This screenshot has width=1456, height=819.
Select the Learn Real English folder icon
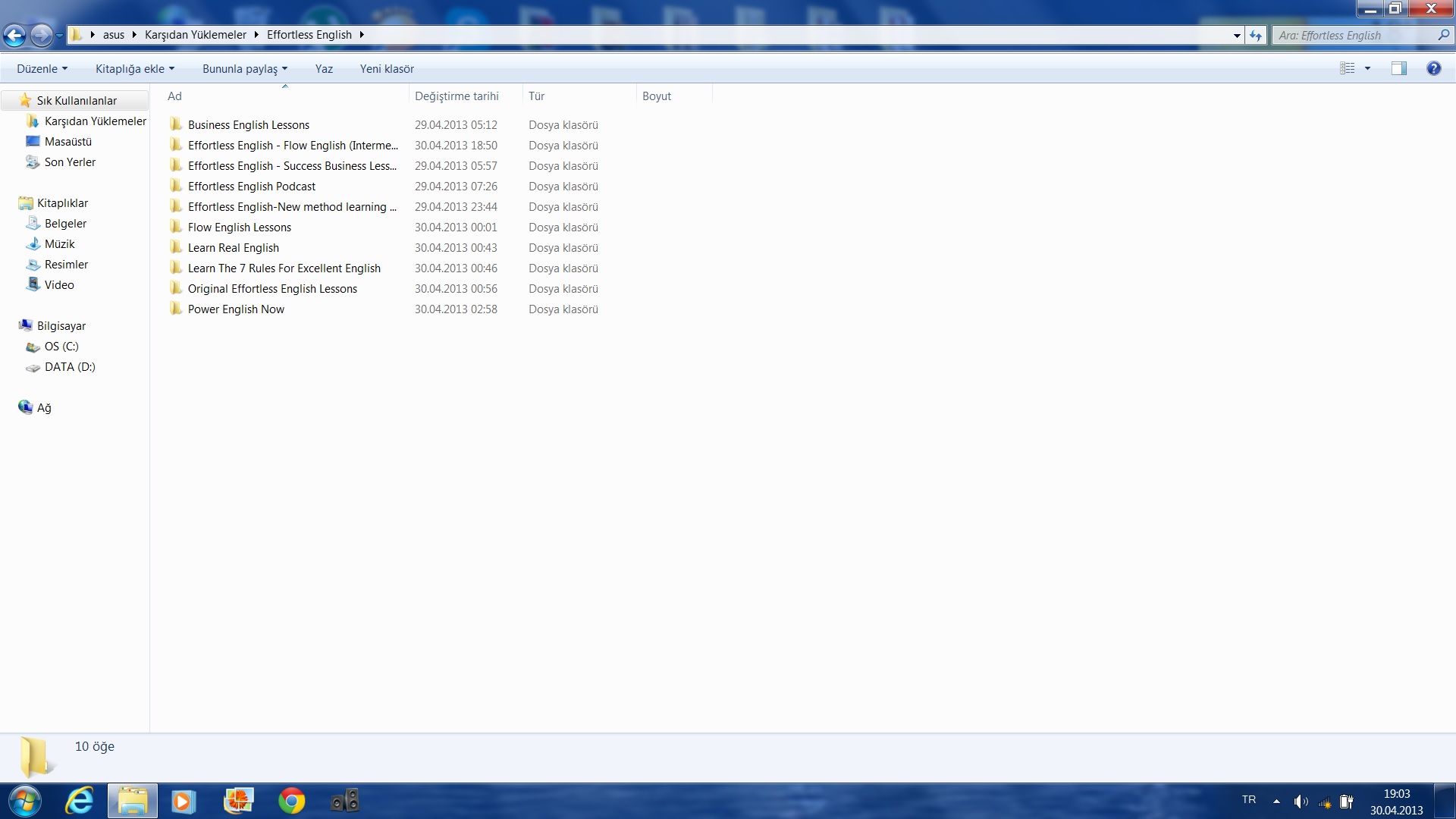point(176,247)
